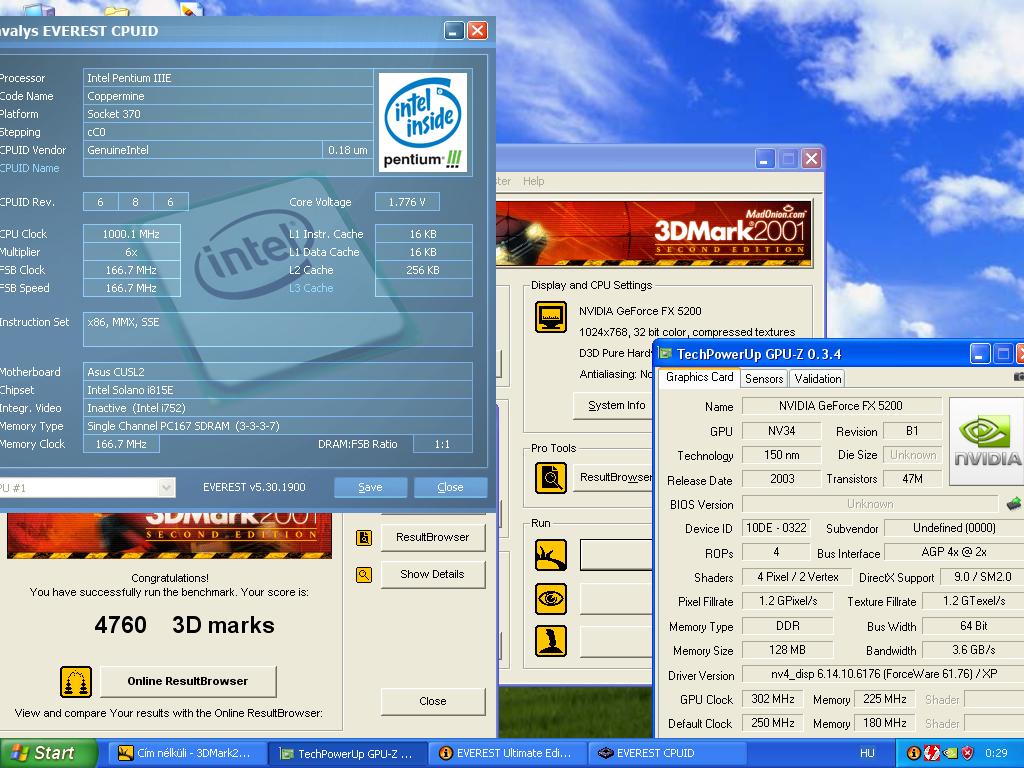Switch to 3DMark2001 taskbar button
The width and height of the screenshot is (1024, 768).
pos(185,754)
